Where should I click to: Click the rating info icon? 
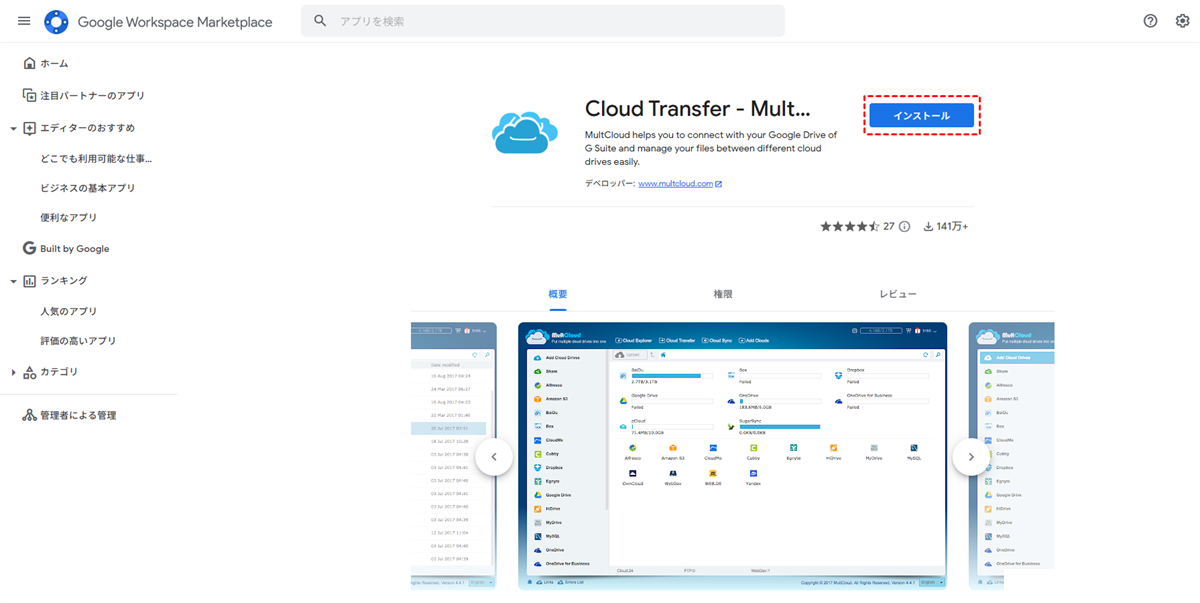click(x=904, y=227)
